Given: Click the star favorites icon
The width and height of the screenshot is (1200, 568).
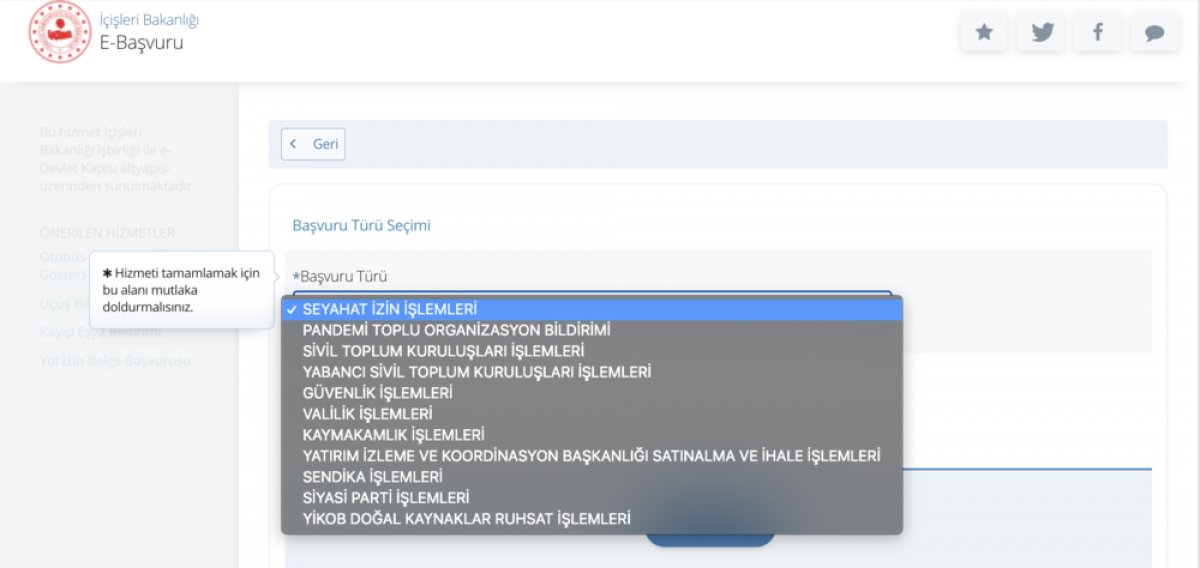Looking at the screenshot, I should (984, 33).
